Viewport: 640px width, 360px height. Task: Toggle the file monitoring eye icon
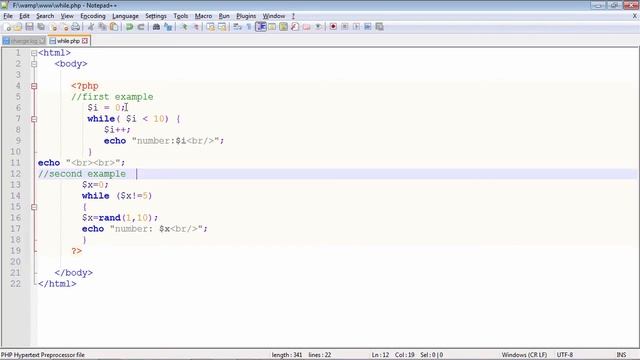(x=318, y=27)
